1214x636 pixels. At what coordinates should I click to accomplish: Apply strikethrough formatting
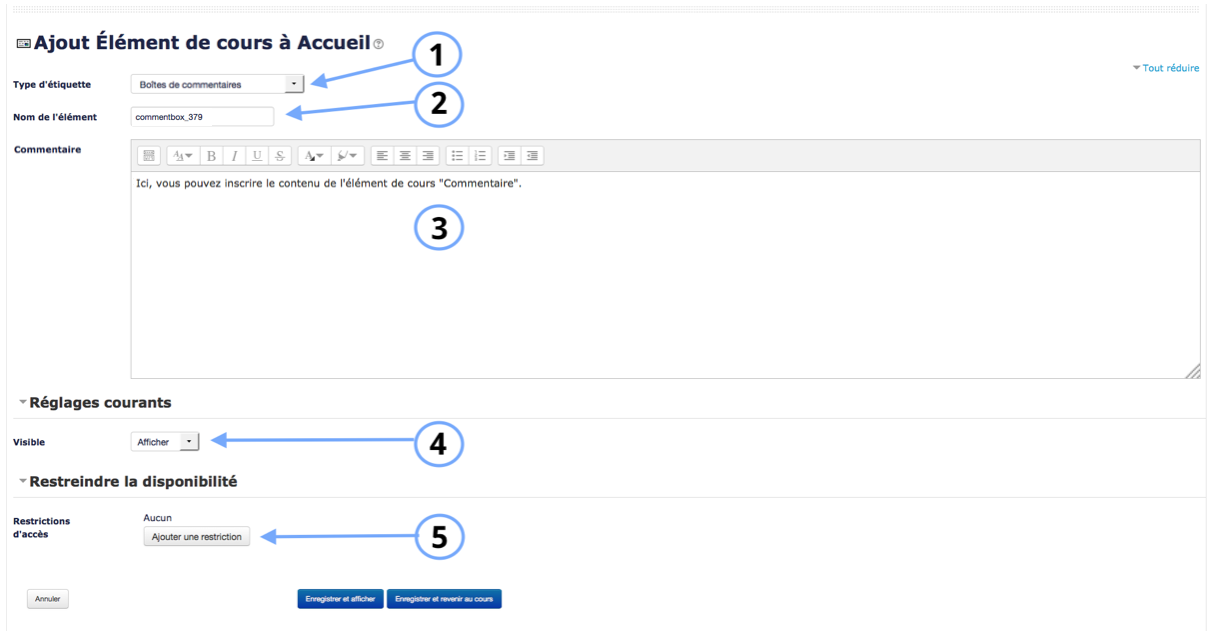coord(280,156)
